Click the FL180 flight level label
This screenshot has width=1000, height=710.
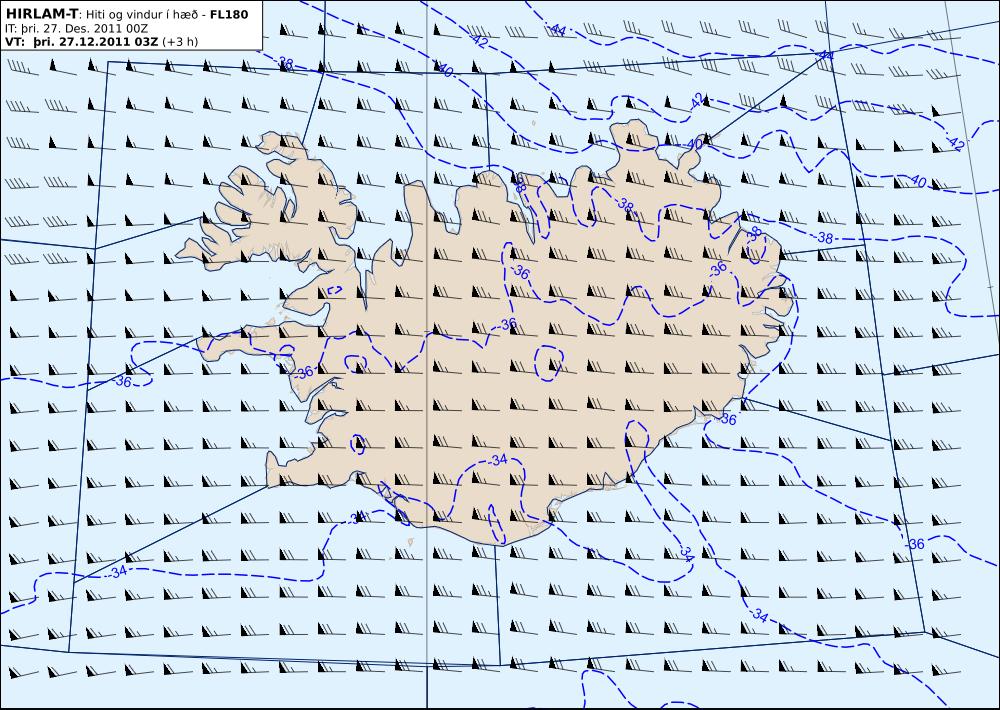pos(229,15)
